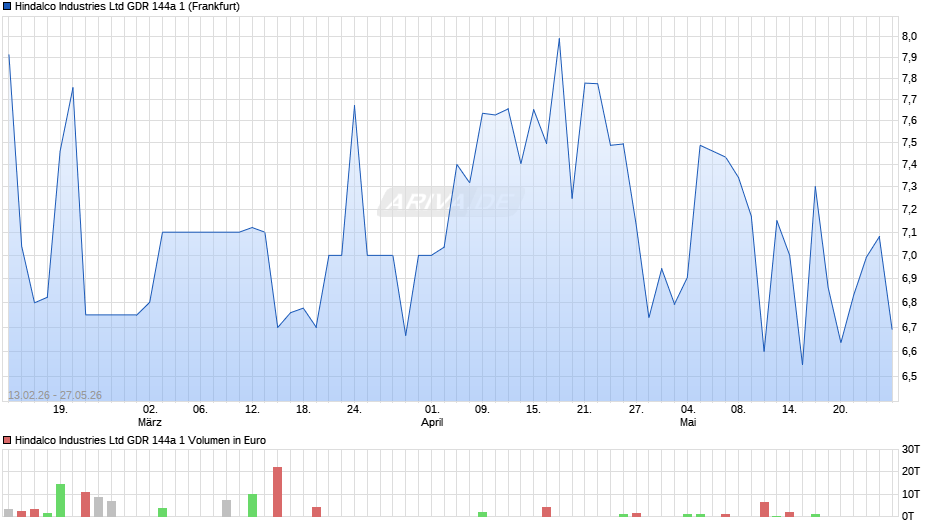Click the price axis label '7,5'
This screenshot has height=526, width=940.
pyautogui.click(x=909, y=143)
